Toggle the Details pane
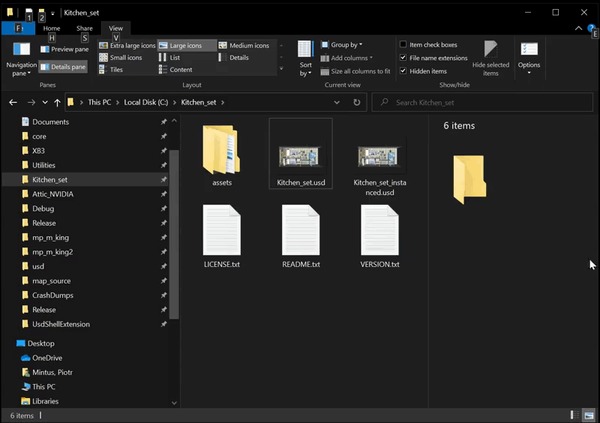The height and width of the screenshot is (423, 600). [x=63, y=67]
